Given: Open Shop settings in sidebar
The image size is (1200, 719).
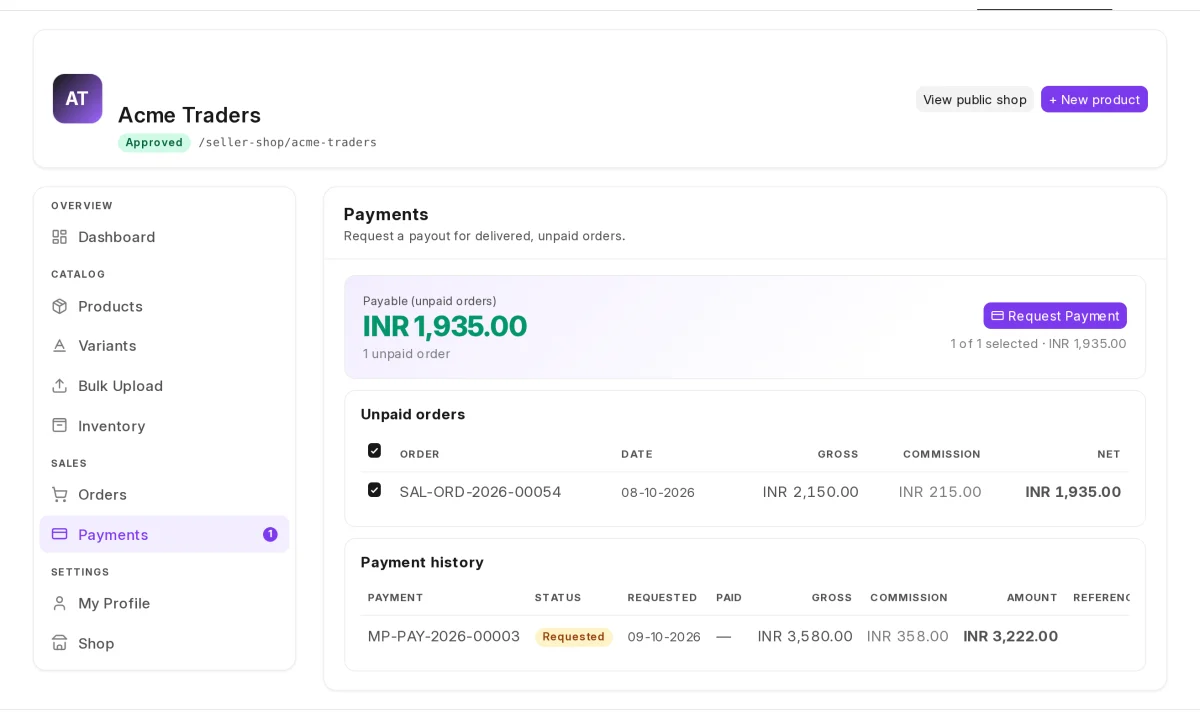Looking at the screenshot, I should [165, 644].
